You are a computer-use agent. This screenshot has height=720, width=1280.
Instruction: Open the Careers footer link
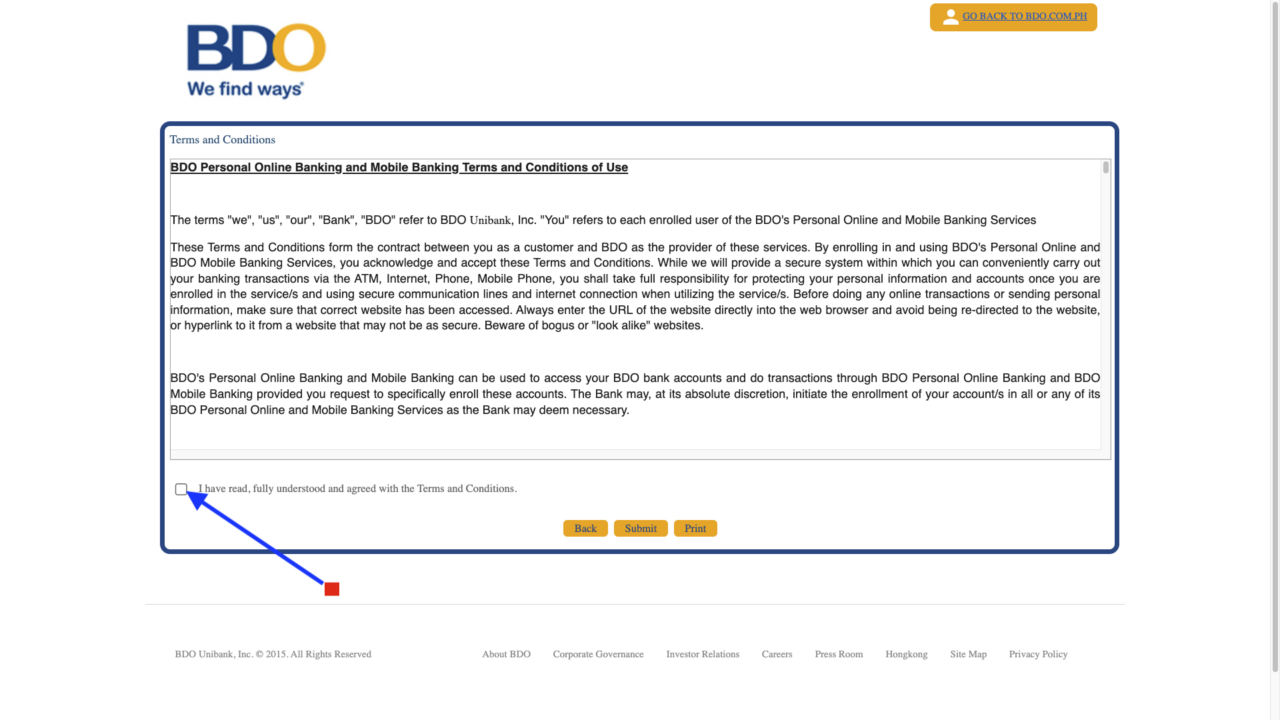[x=777, y=654]
